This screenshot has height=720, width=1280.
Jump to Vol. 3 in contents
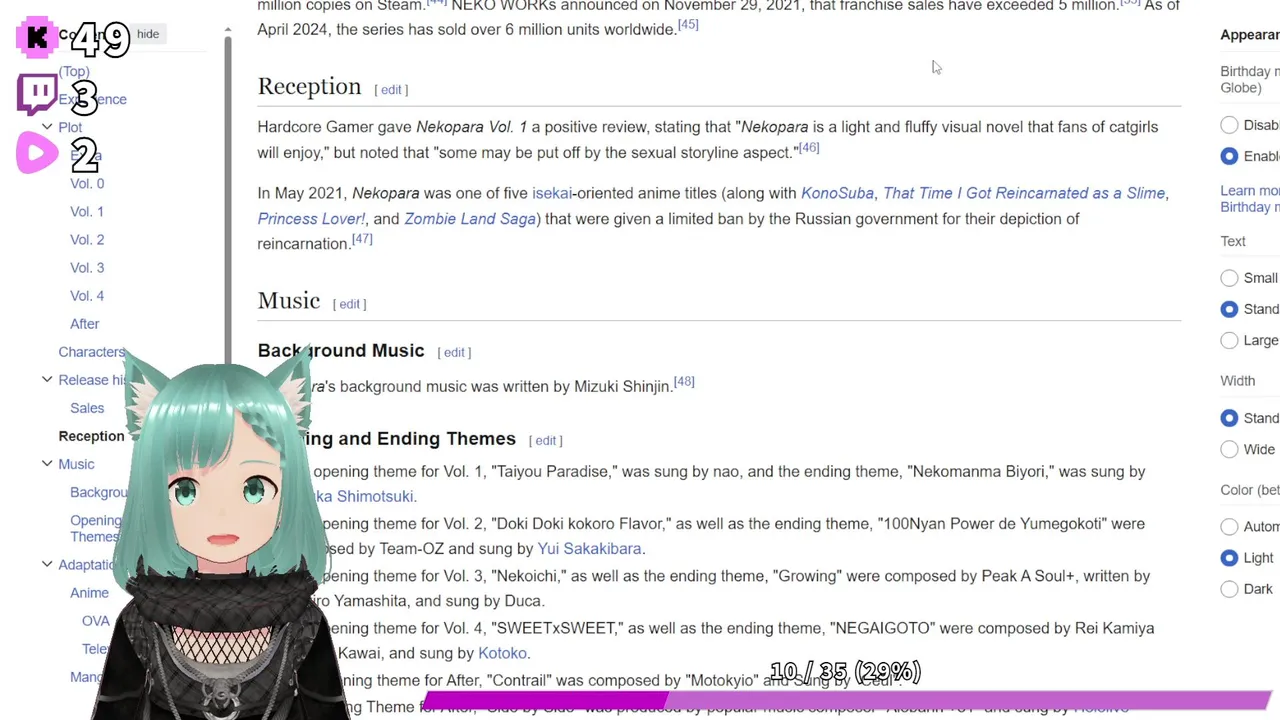(87, 268)
